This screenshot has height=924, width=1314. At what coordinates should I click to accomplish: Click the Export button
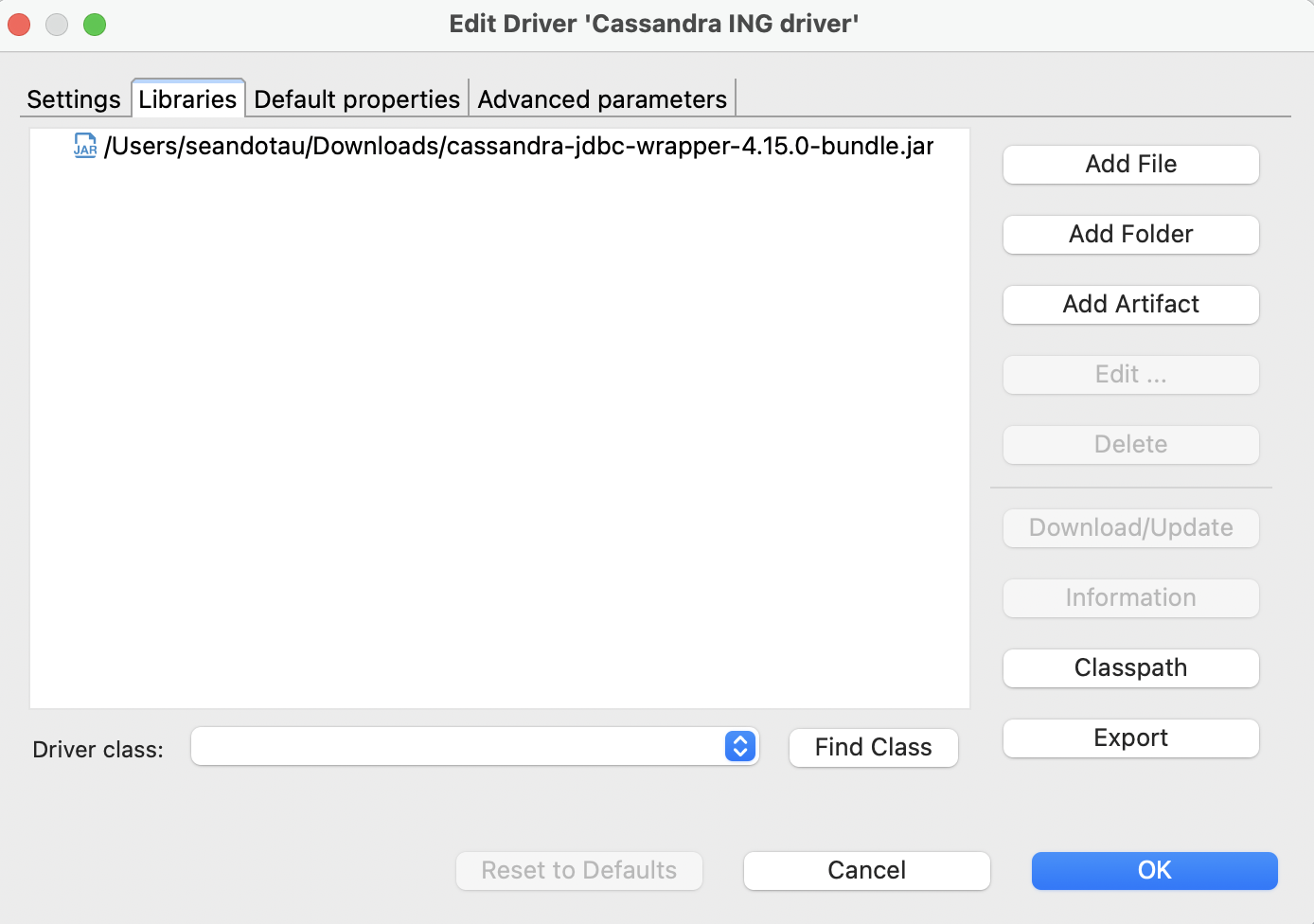(1131, 738)
